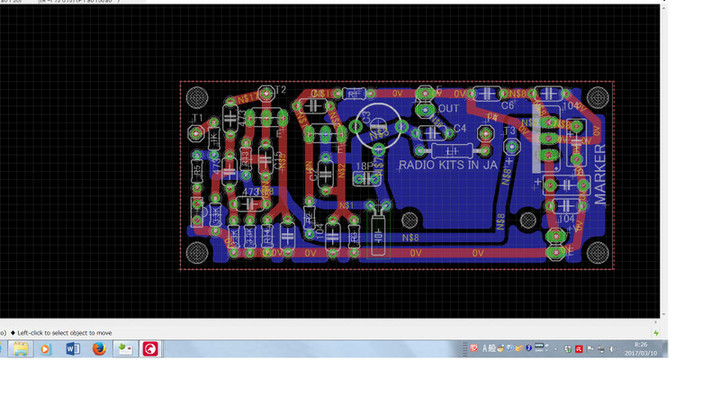
Task: Toggle the IME input mode indicator
Action: pyautogui.click(x=490, y=348)
